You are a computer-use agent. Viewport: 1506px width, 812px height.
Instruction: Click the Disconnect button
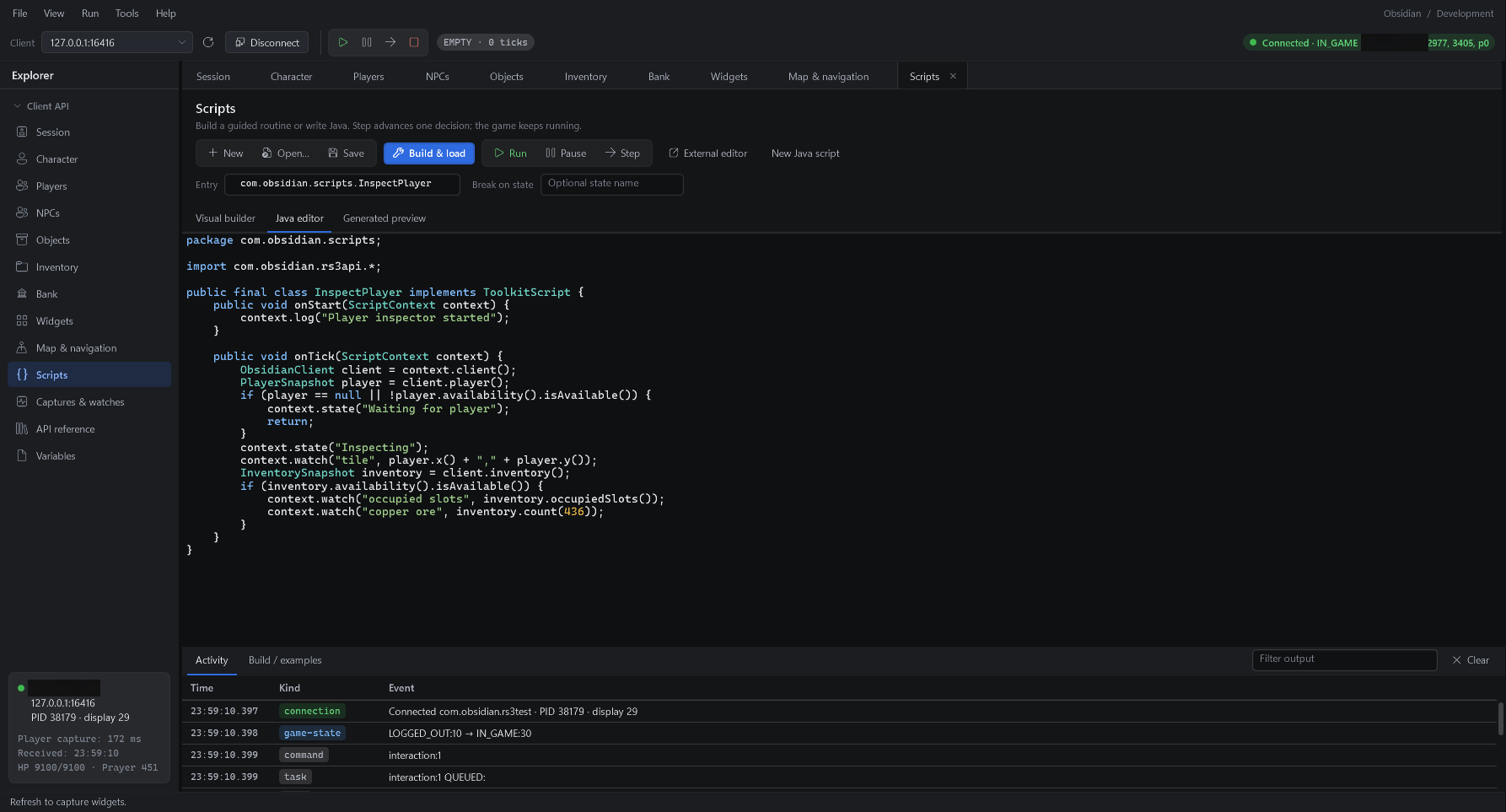(266, 42)
